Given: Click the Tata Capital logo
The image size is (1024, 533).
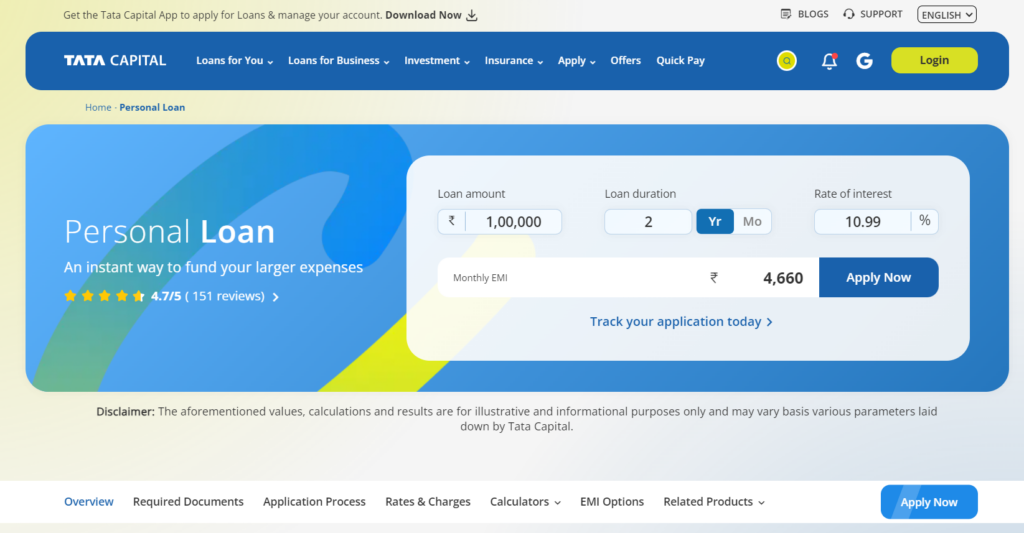Looking at the screenshot, I should [115, 60].
